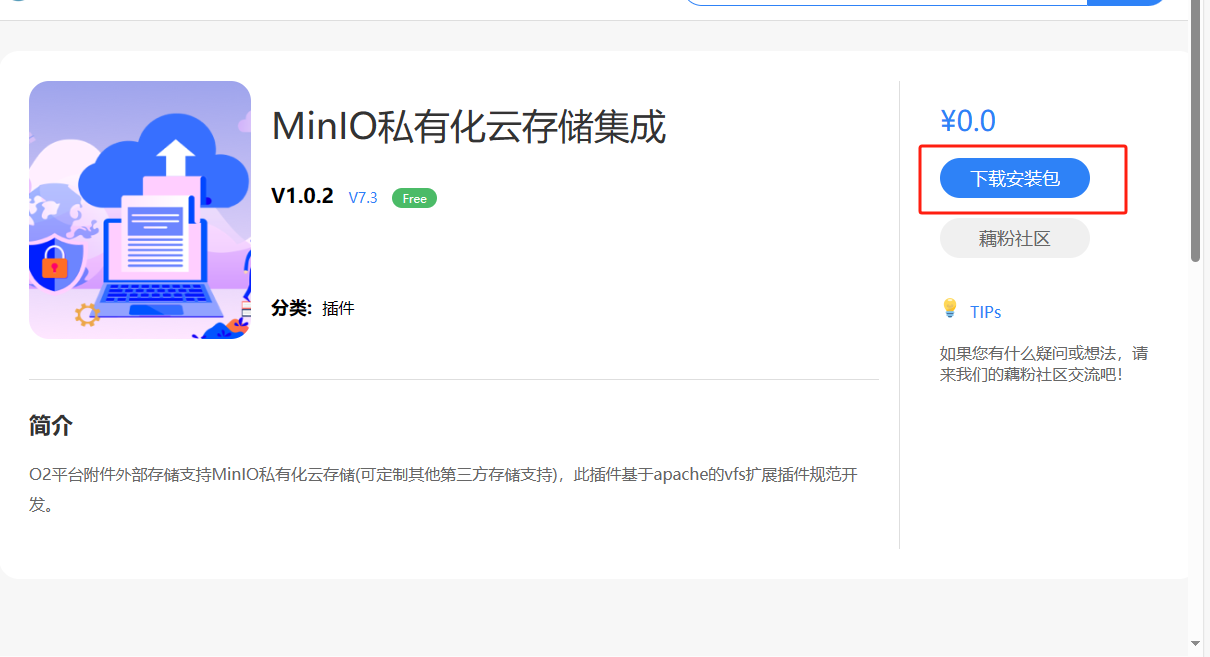This screenshot has width=1210, height=657.
Task: Click the MinIO cloud storage product thumbnail
Action: pos(140,210)
